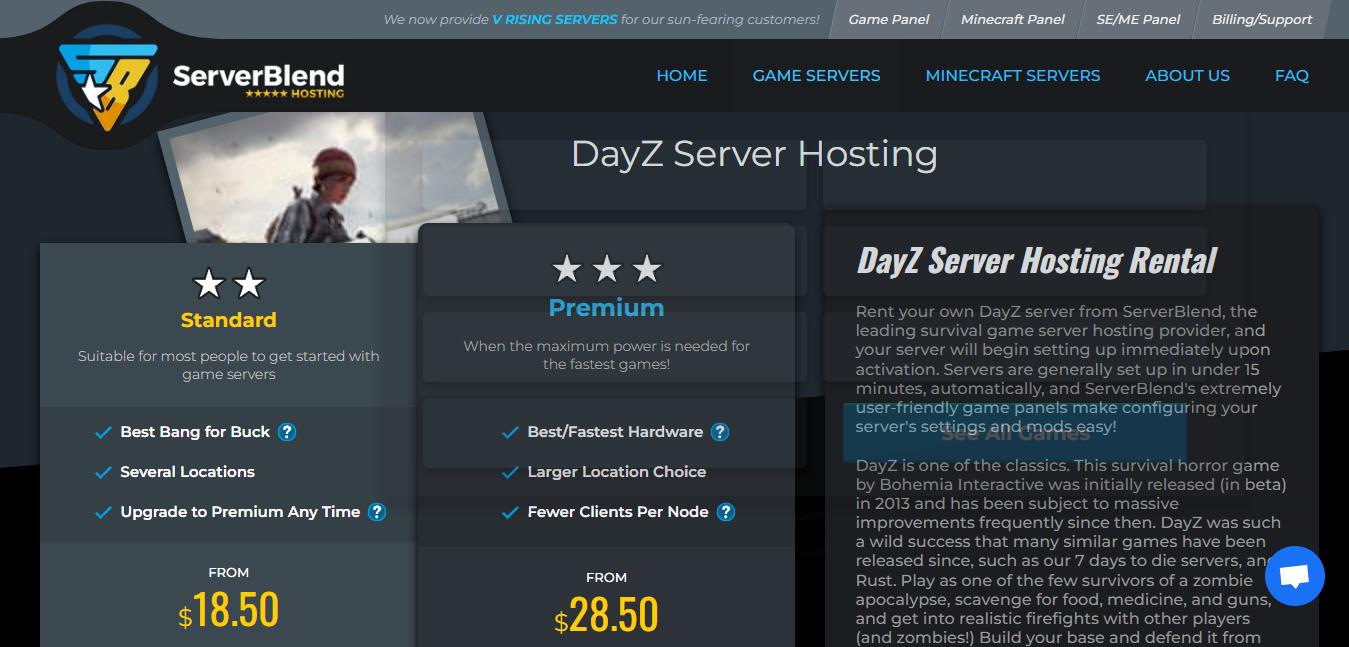Click the DayZ Server Hosting heading

(754, 154)
